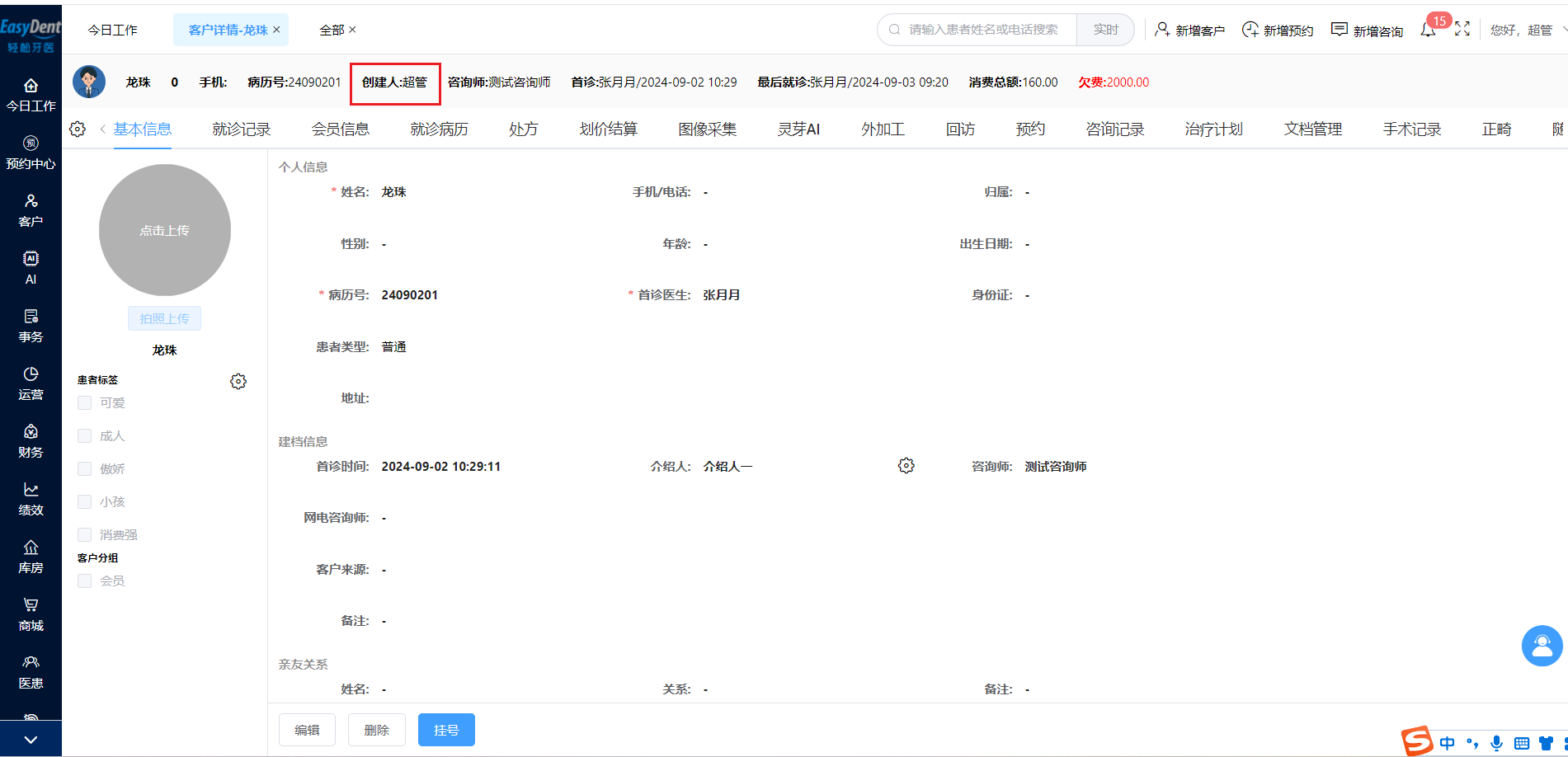The width and height of the screenshot is (1568, 757).
Task: Open the 介绍人 settings gear
Action: [x=906, y=466]
